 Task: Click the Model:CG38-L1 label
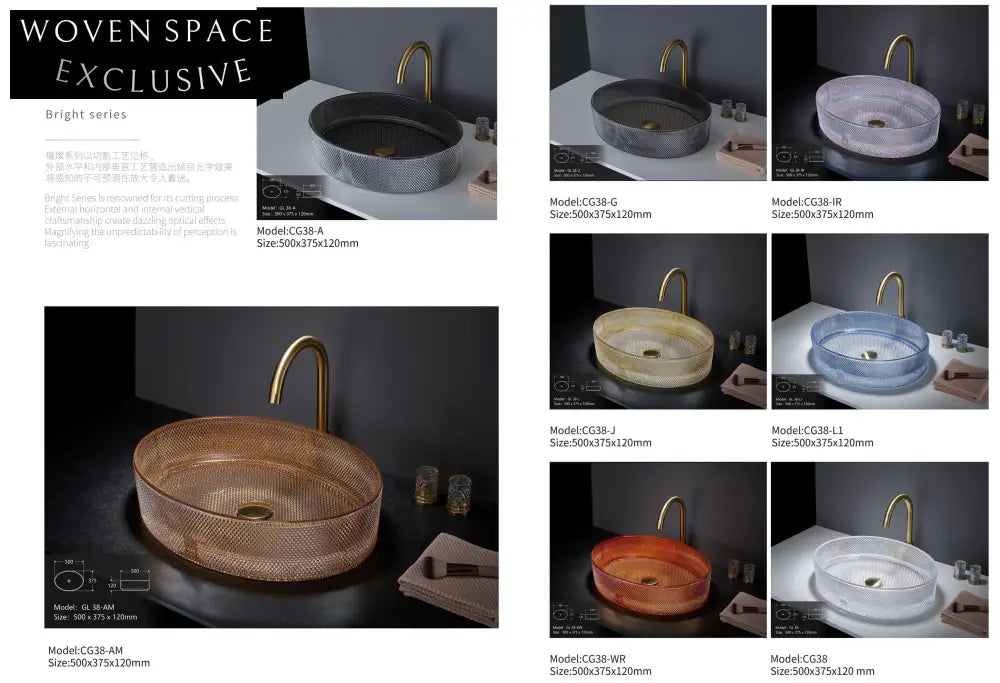807,430
